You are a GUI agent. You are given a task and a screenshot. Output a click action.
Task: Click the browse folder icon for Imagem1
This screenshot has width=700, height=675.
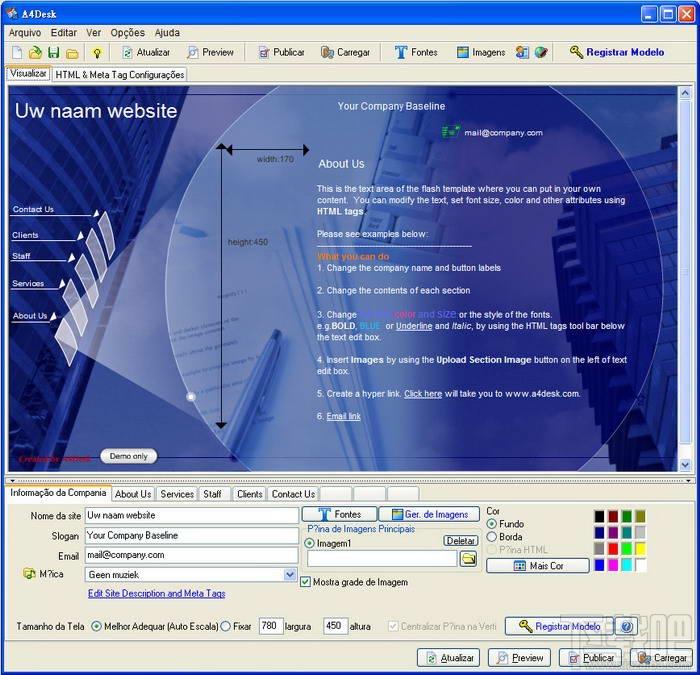tap(468, 558)
